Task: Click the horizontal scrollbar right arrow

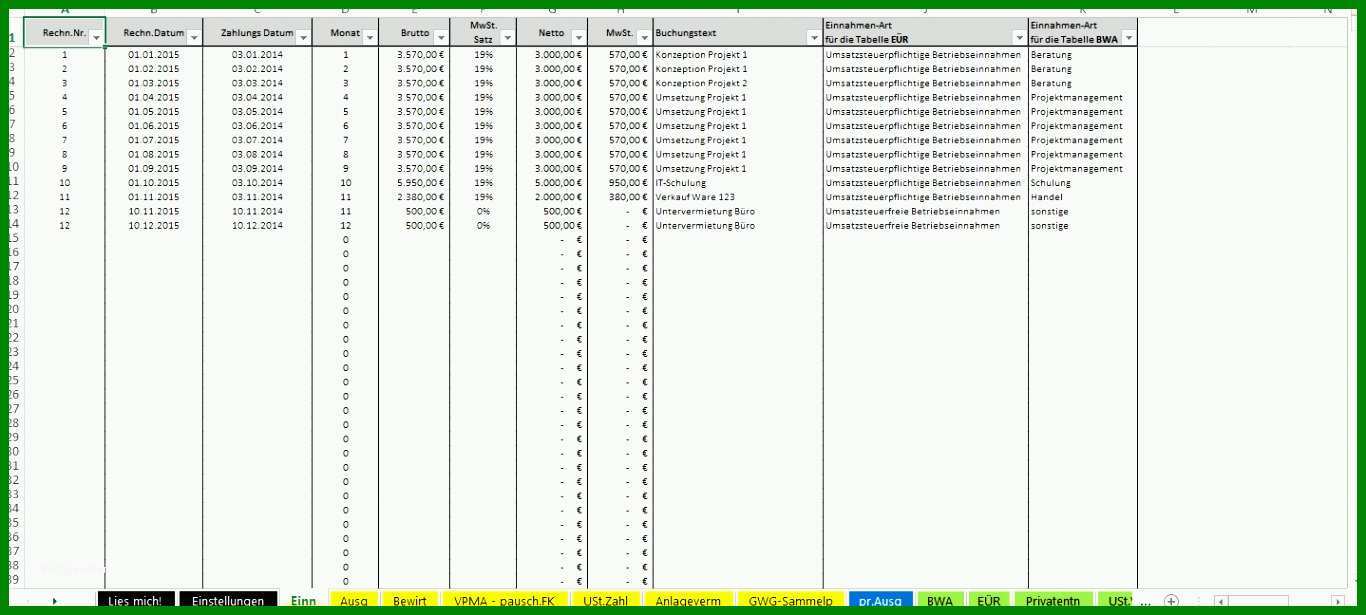Action: (x=1336, y=601)
